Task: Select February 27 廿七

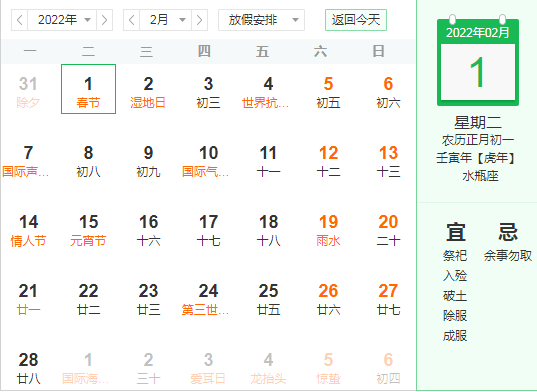Action: (x=388, y=300)
